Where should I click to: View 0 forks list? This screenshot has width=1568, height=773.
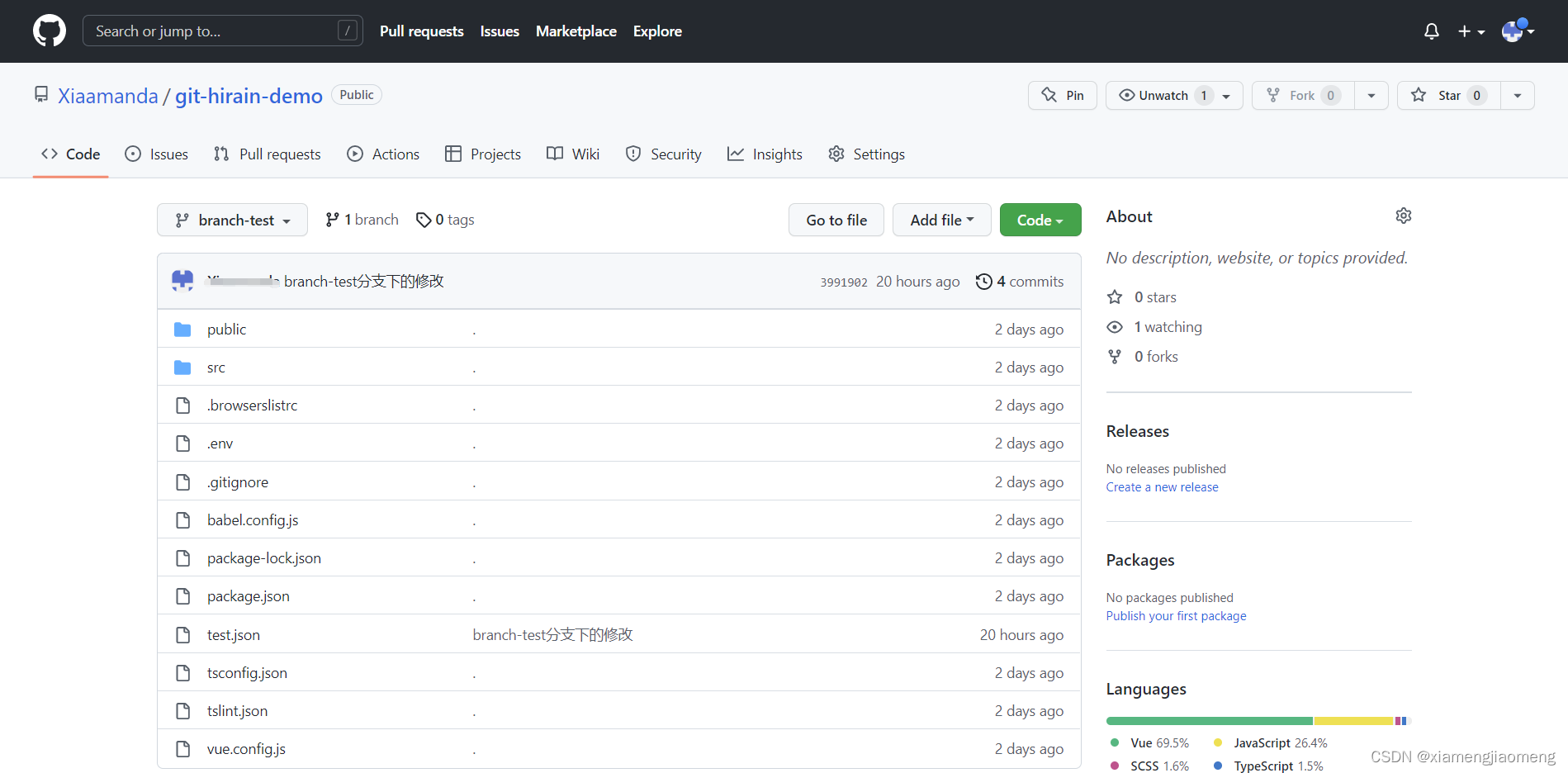click(1143, 357)
